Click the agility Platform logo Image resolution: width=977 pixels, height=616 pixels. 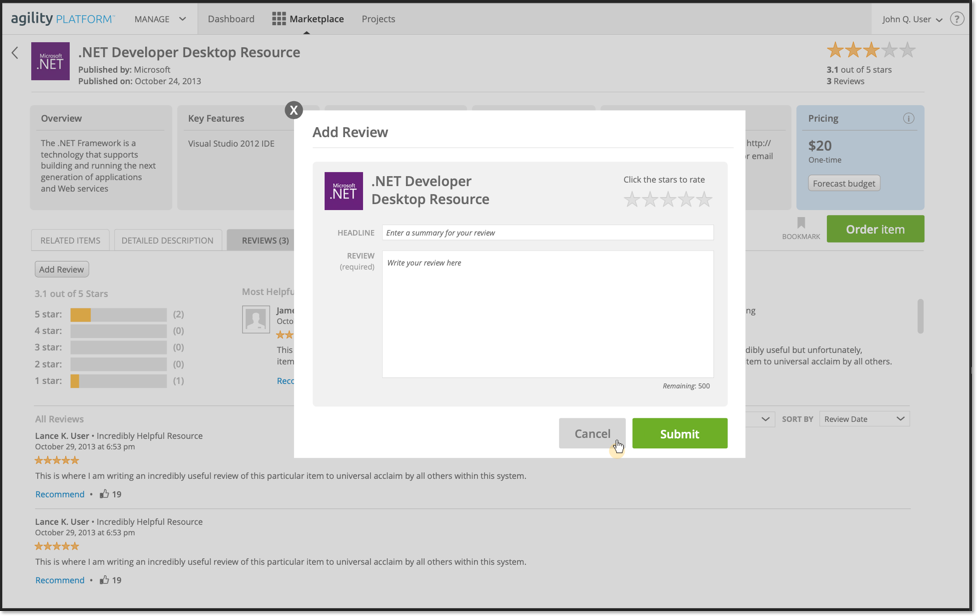click(x=62, y=19)
